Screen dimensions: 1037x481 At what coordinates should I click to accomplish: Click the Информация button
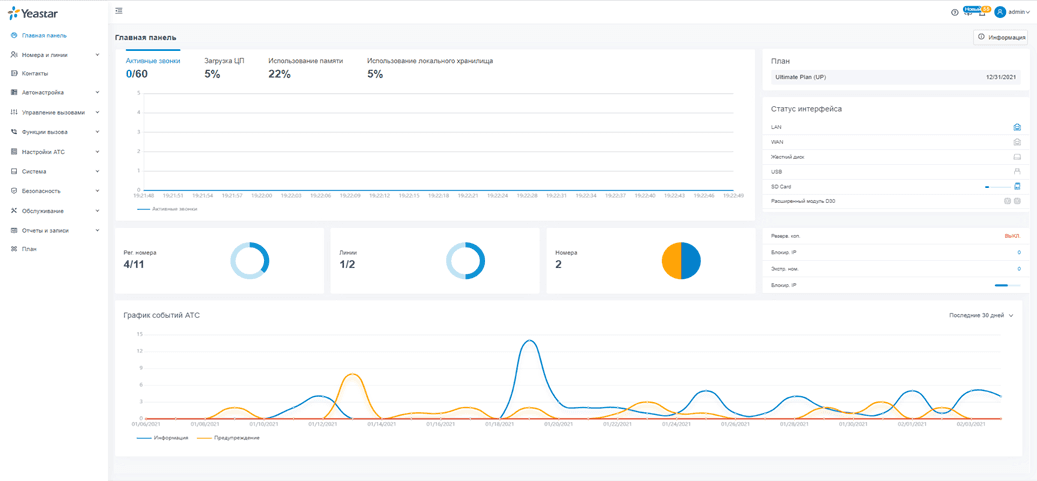pos(1000,38)
